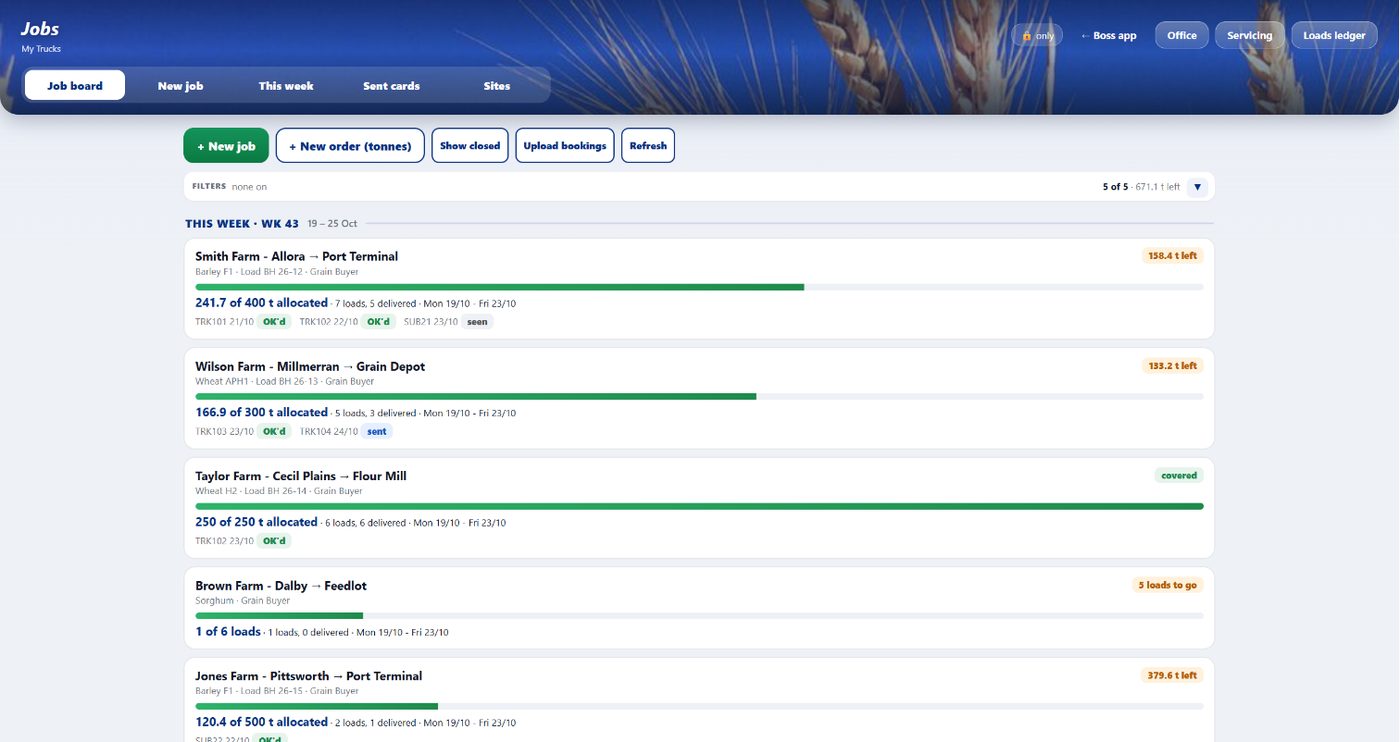
Task: Switch to the Job board tab
Action: 75,86
